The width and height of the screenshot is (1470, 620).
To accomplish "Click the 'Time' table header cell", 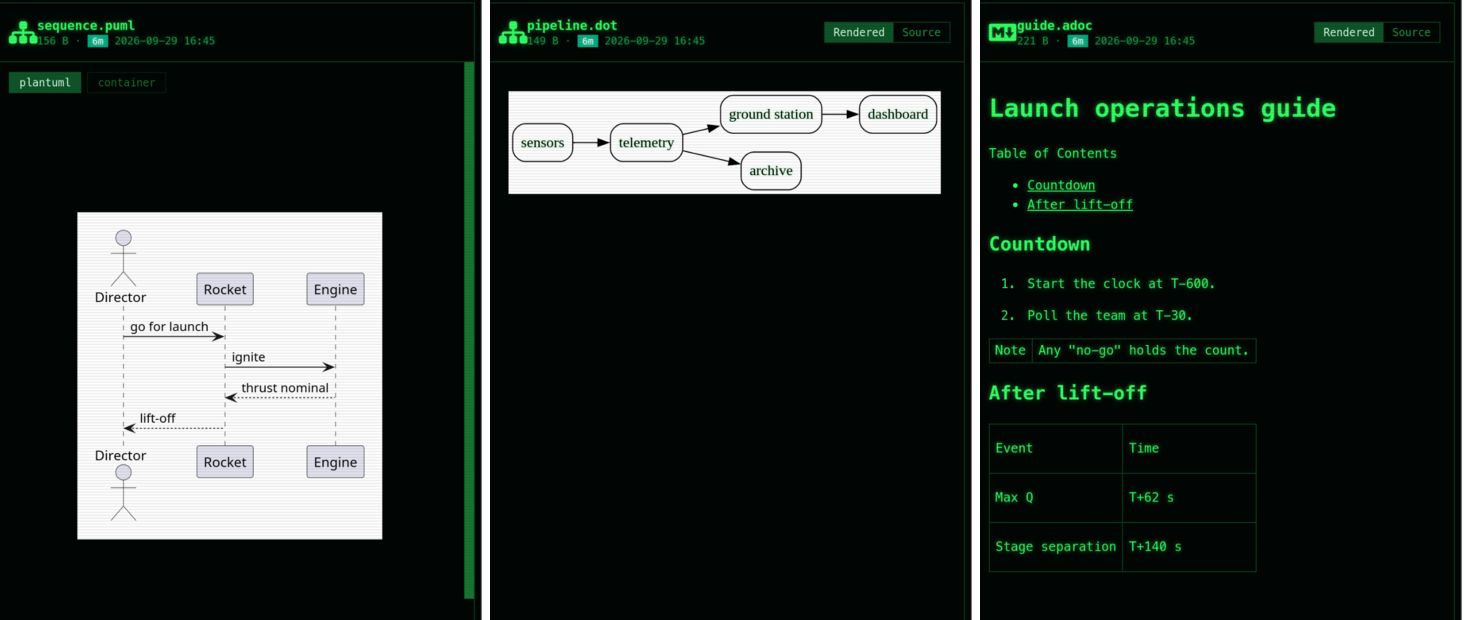I will 1189,448.
